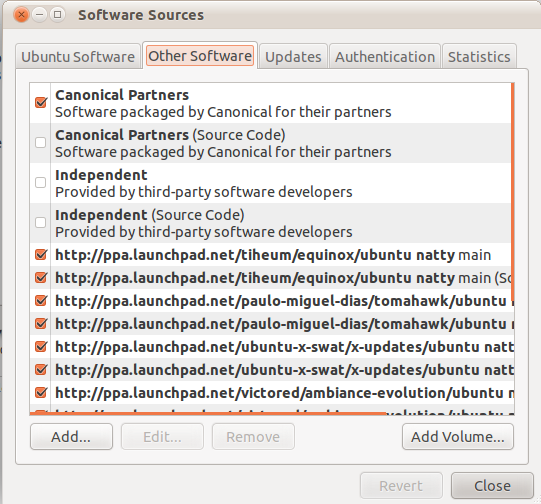Enable the Independent source checkbox
This screenshot has width=541, height=504.
pyautogui.click(x=41, y=182)
